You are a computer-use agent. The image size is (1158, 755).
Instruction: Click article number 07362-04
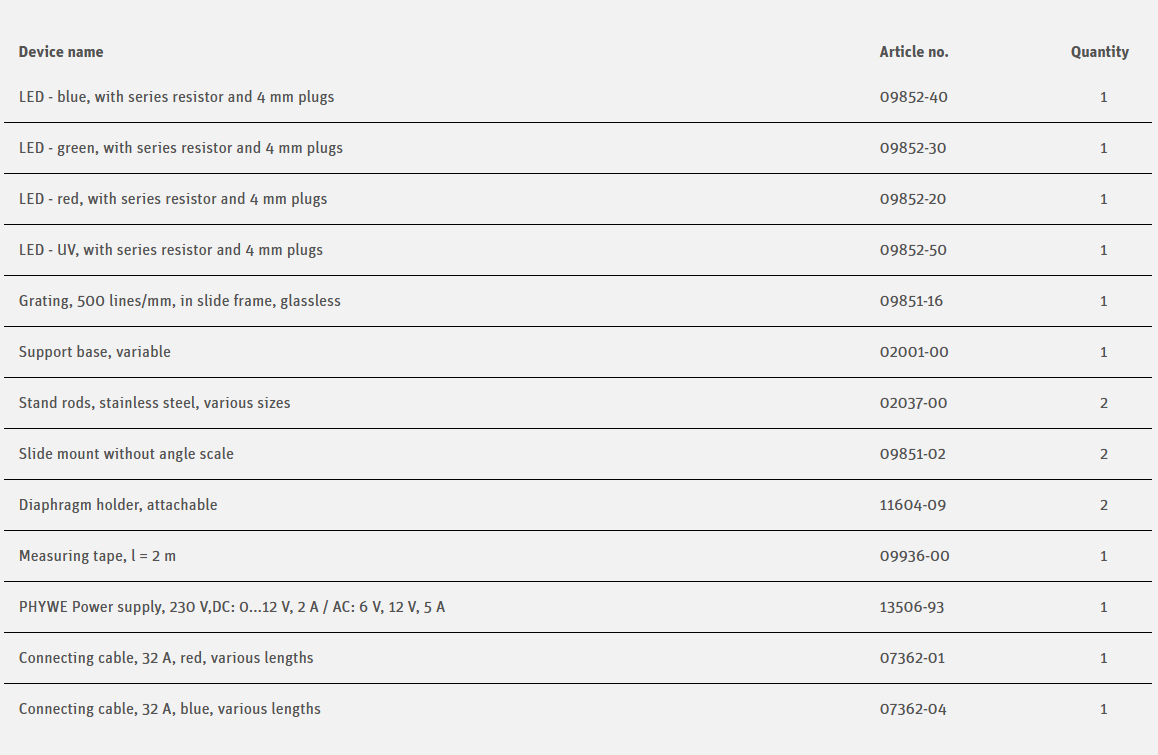pos(913,709)
